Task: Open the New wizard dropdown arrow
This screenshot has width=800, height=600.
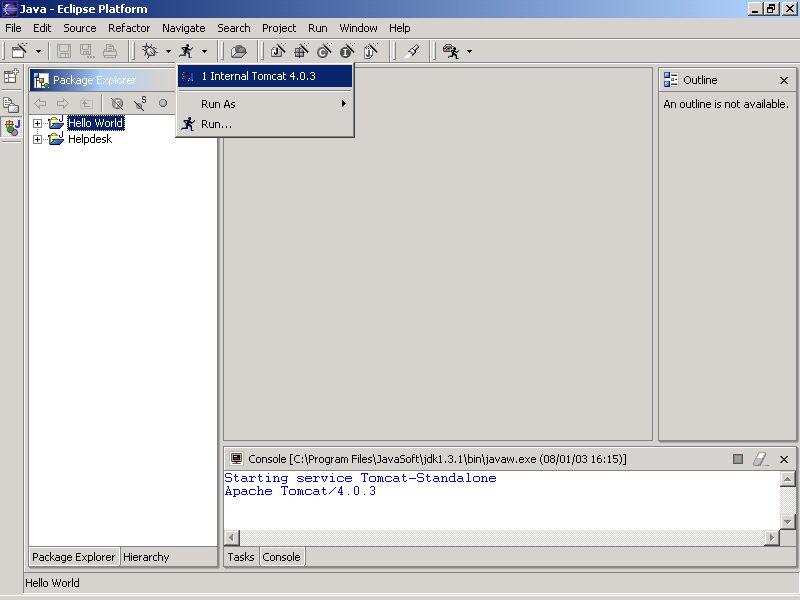Action: (38, 52)
